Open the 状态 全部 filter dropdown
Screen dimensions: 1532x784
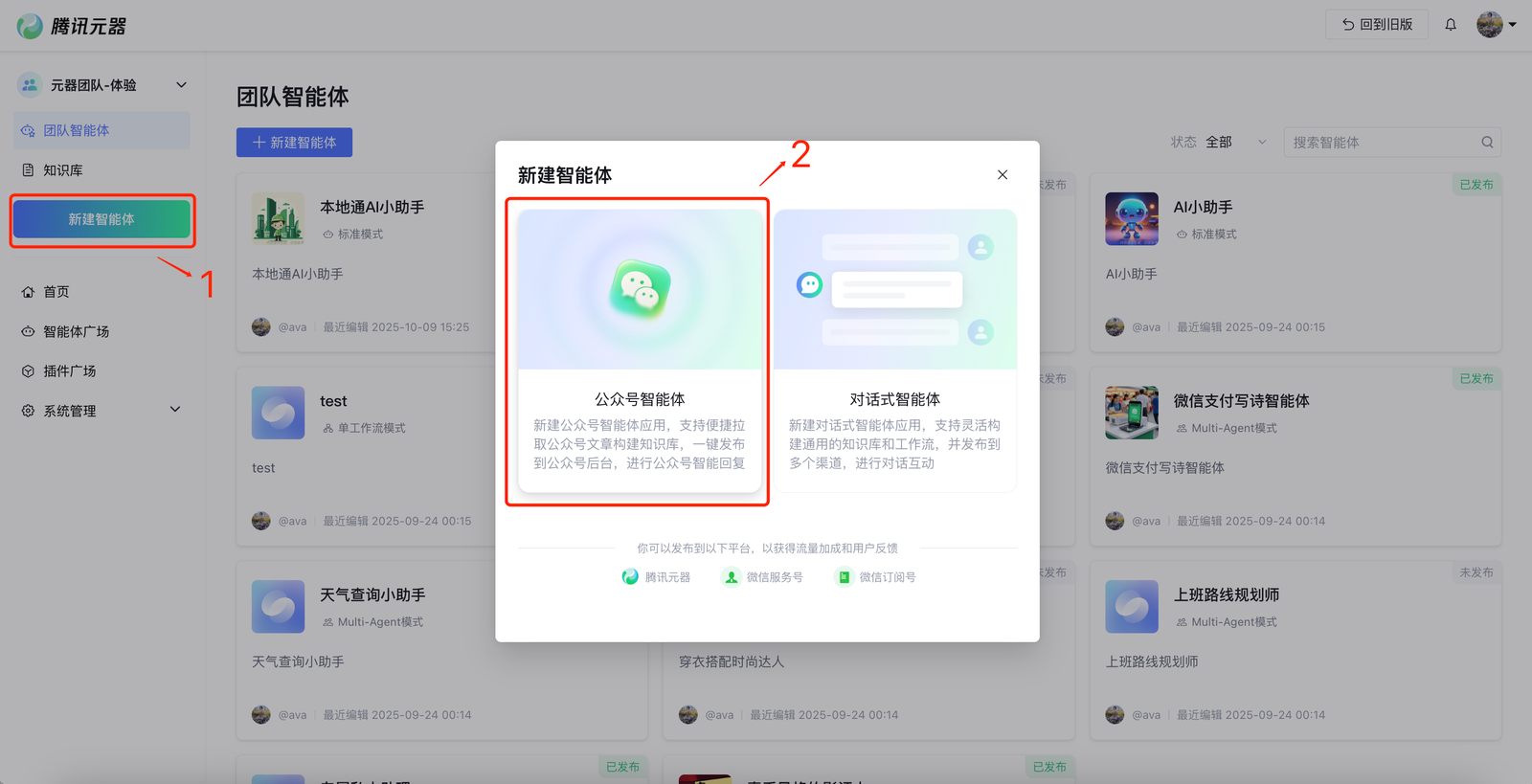1230,143
